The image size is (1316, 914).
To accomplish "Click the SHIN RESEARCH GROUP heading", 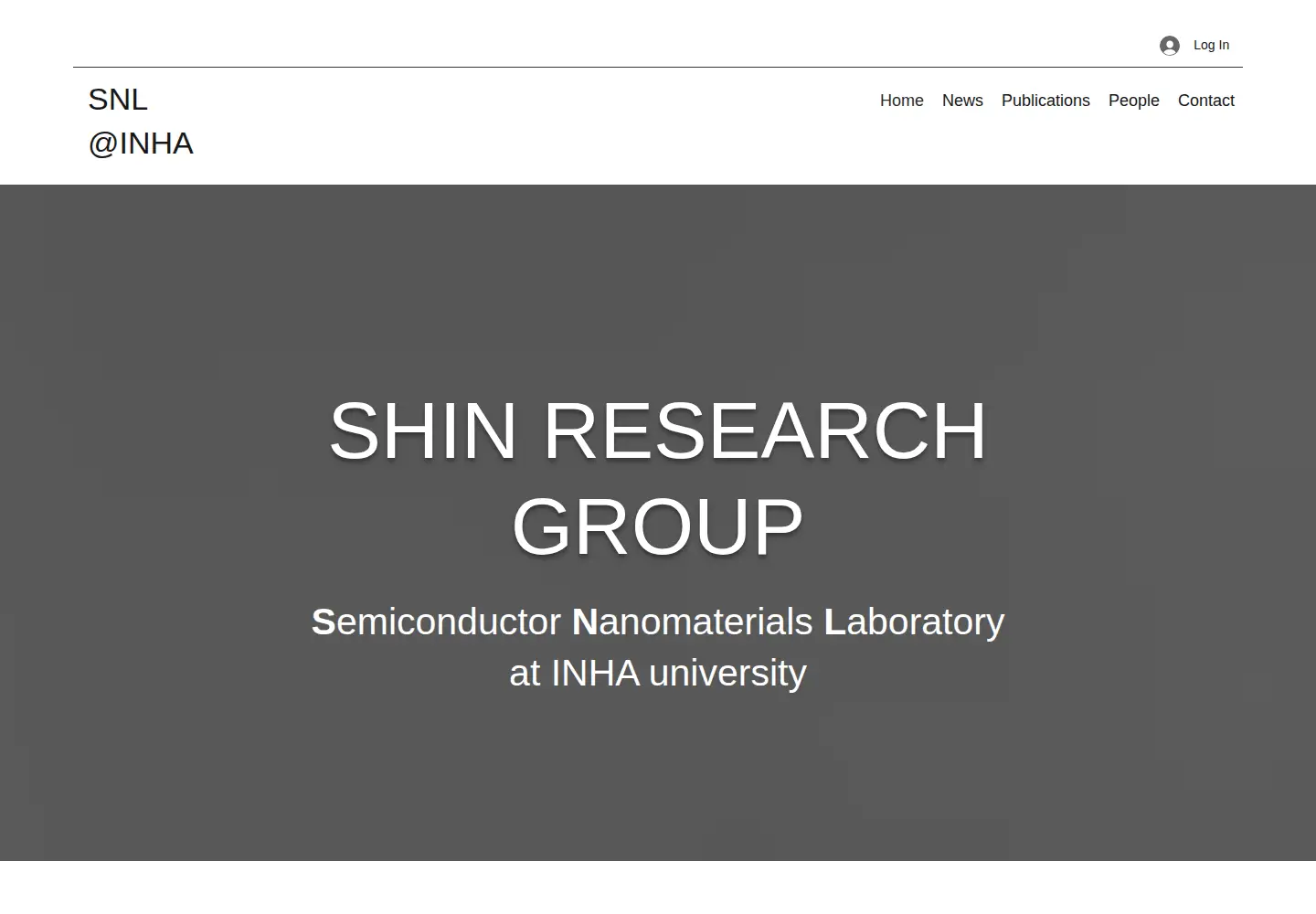I will point(658,478).
